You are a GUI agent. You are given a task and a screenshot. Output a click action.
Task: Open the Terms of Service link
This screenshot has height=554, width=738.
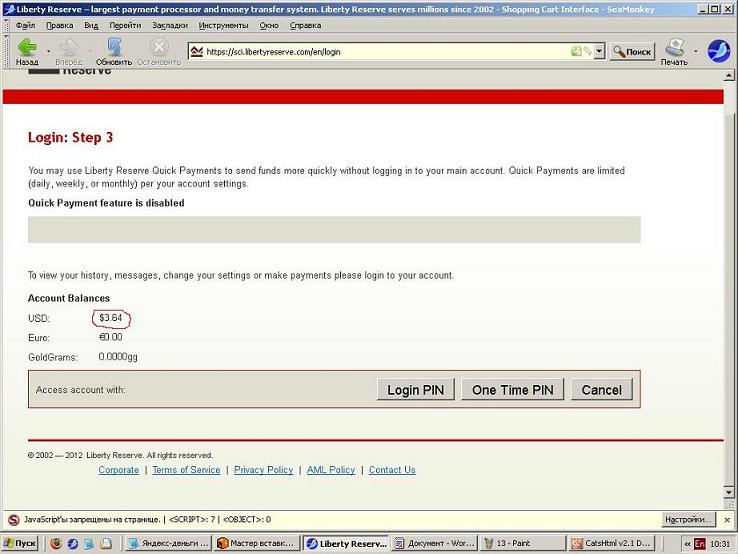tap(186, 470)
